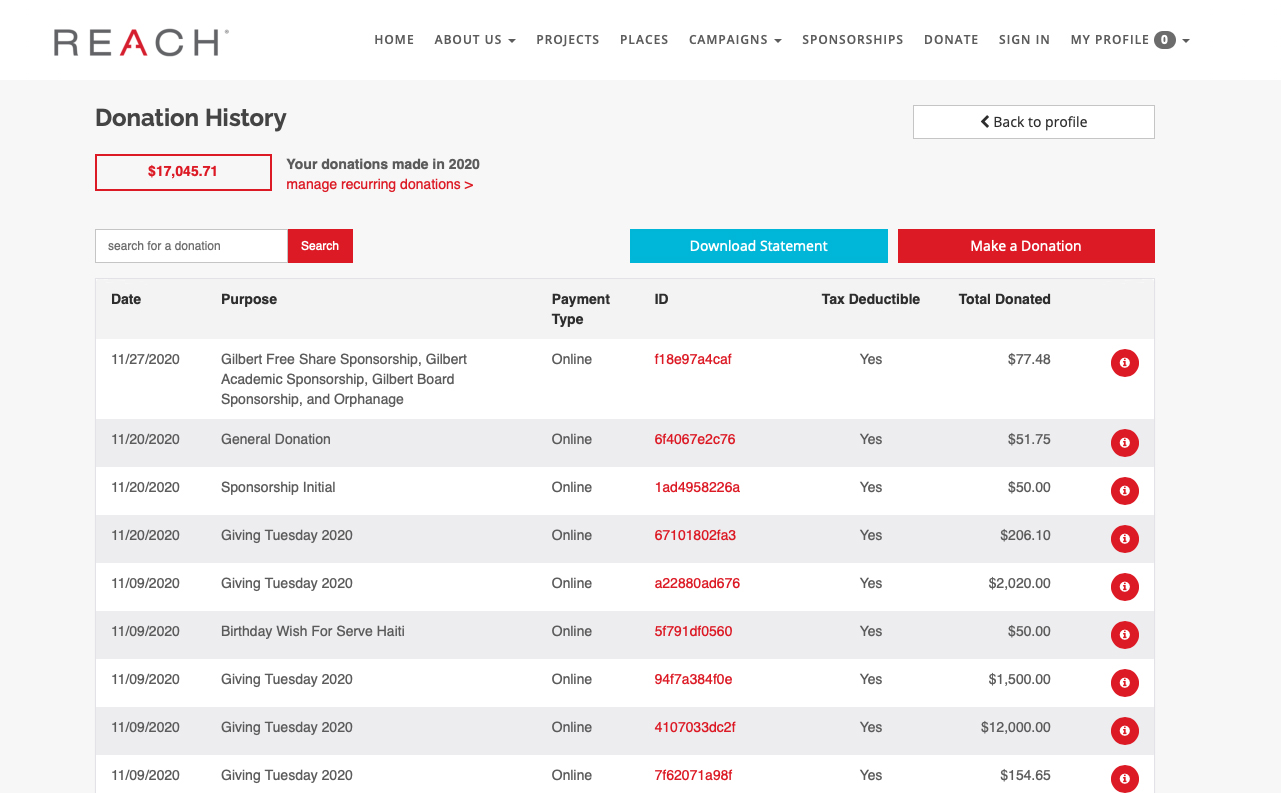Open details icon for the $12,000.00 donation
Viewport: 1281px width, 793px height.
[1124, 731]
